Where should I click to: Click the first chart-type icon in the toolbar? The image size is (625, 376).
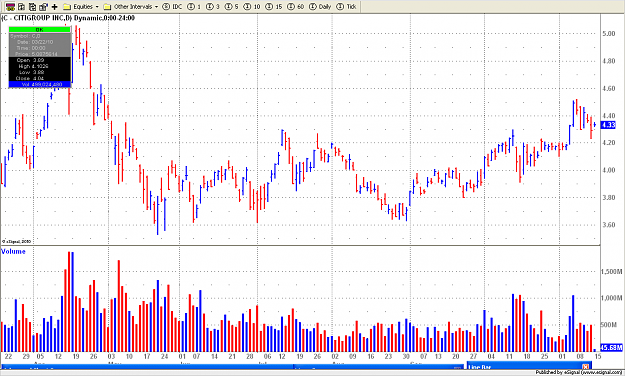pyautogui.click(x=10, y=6)
